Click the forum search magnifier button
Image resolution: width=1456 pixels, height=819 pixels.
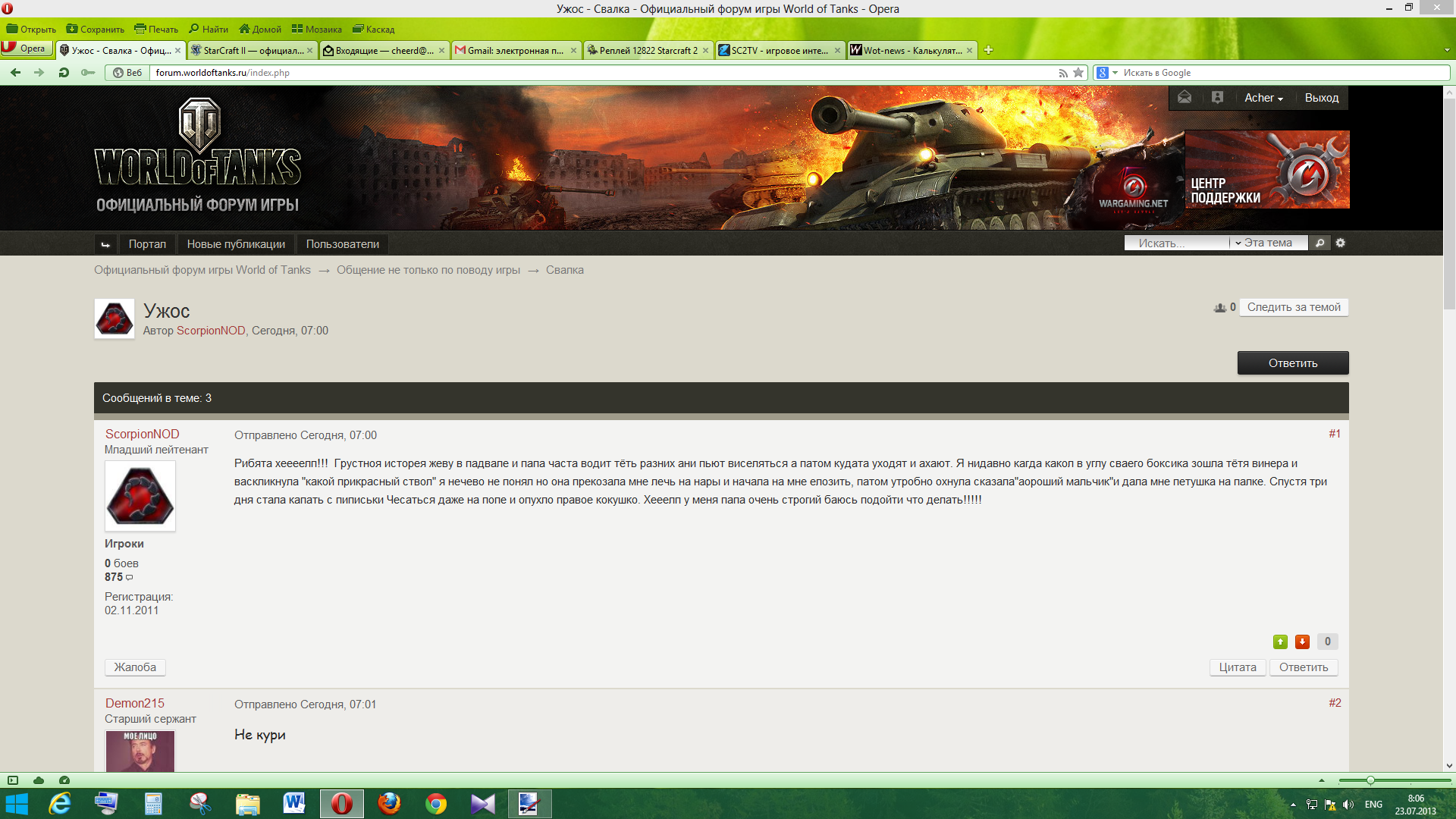[1320, 243]
